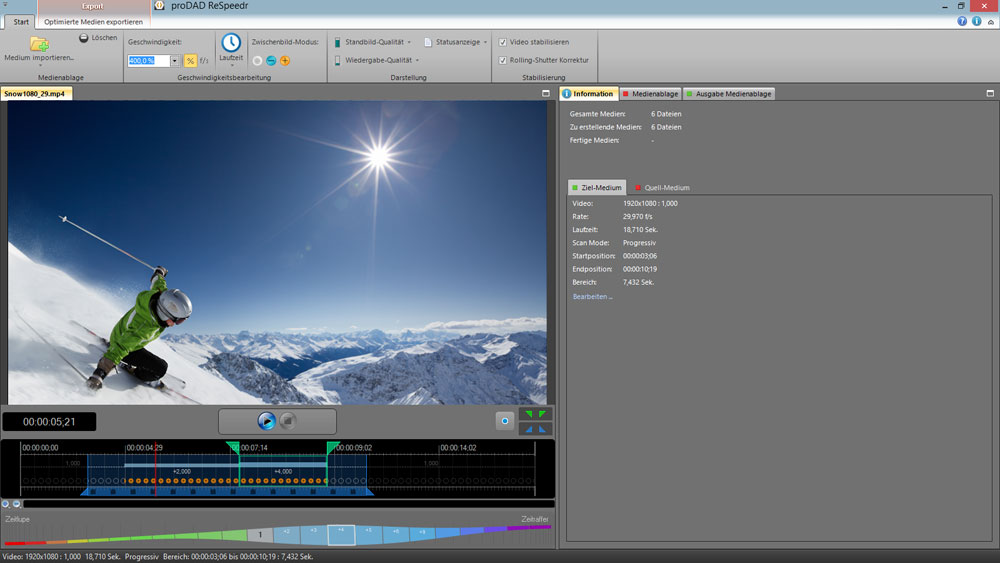This screenshot has width=1000, height=563.
Task: Select the grey circle Zwischenbild mode option
Action: (257, 61)
